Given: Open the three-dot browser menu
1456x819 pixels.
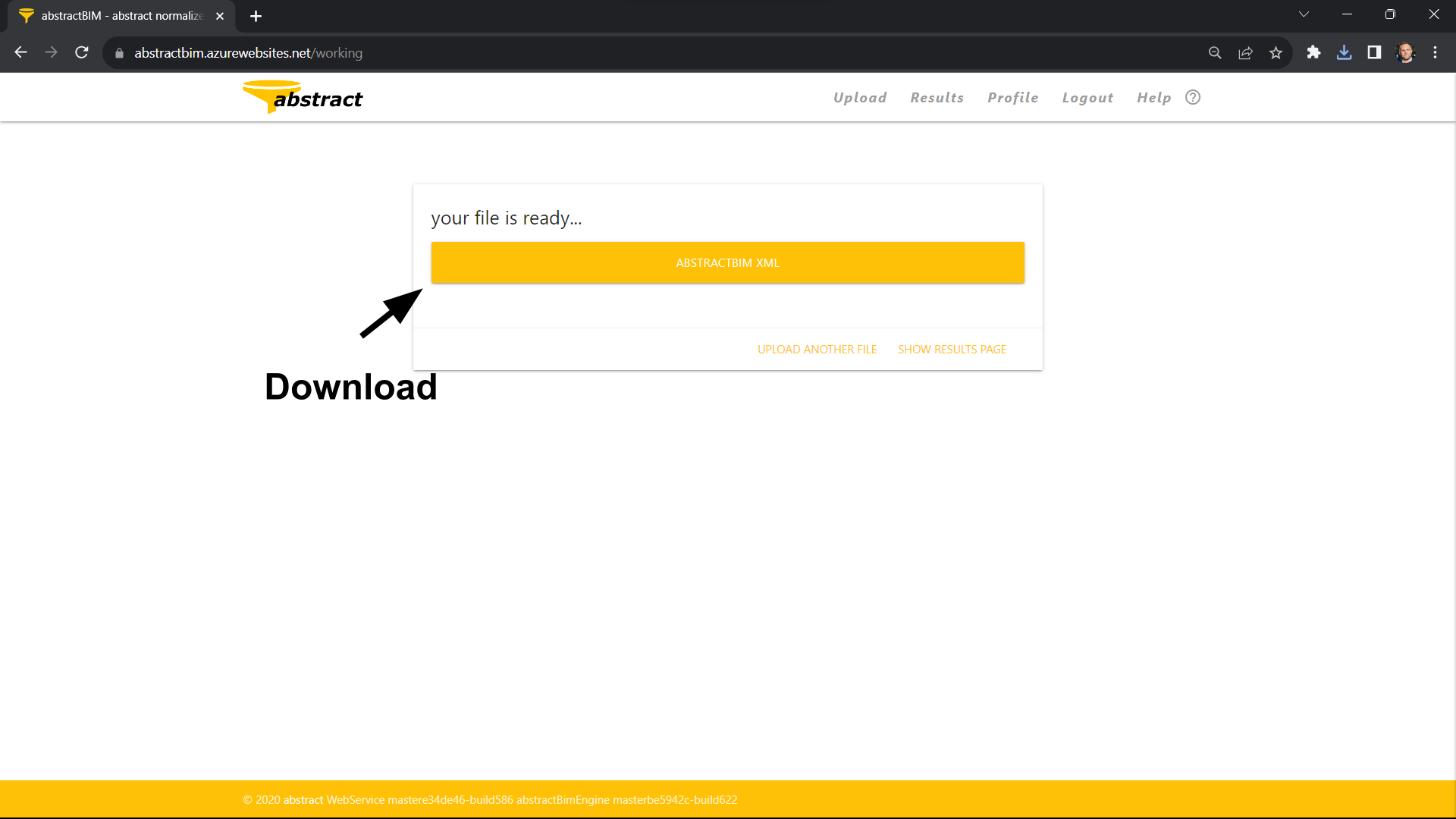Looking at the screenshot, I should (1435, 52).
